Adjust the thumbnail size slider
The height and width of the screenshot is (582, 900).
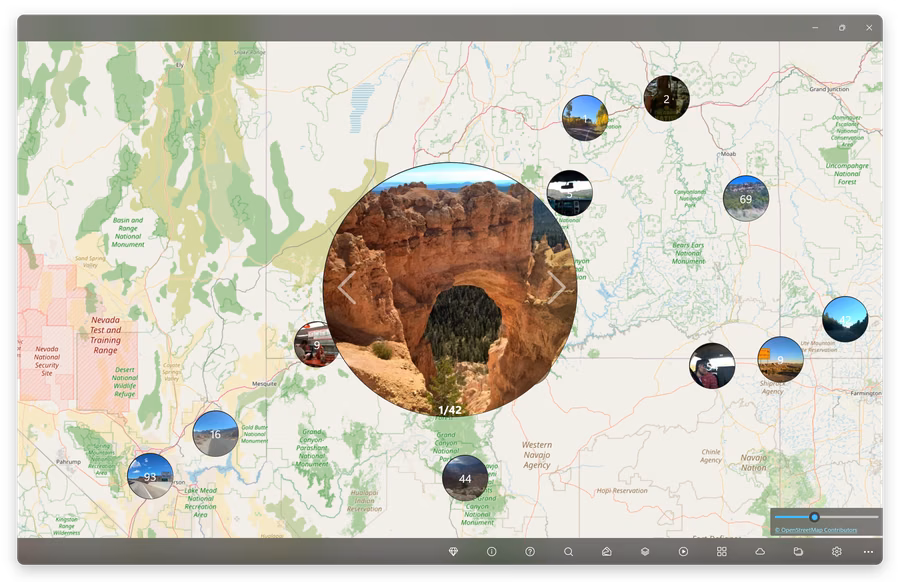[826, 517]
